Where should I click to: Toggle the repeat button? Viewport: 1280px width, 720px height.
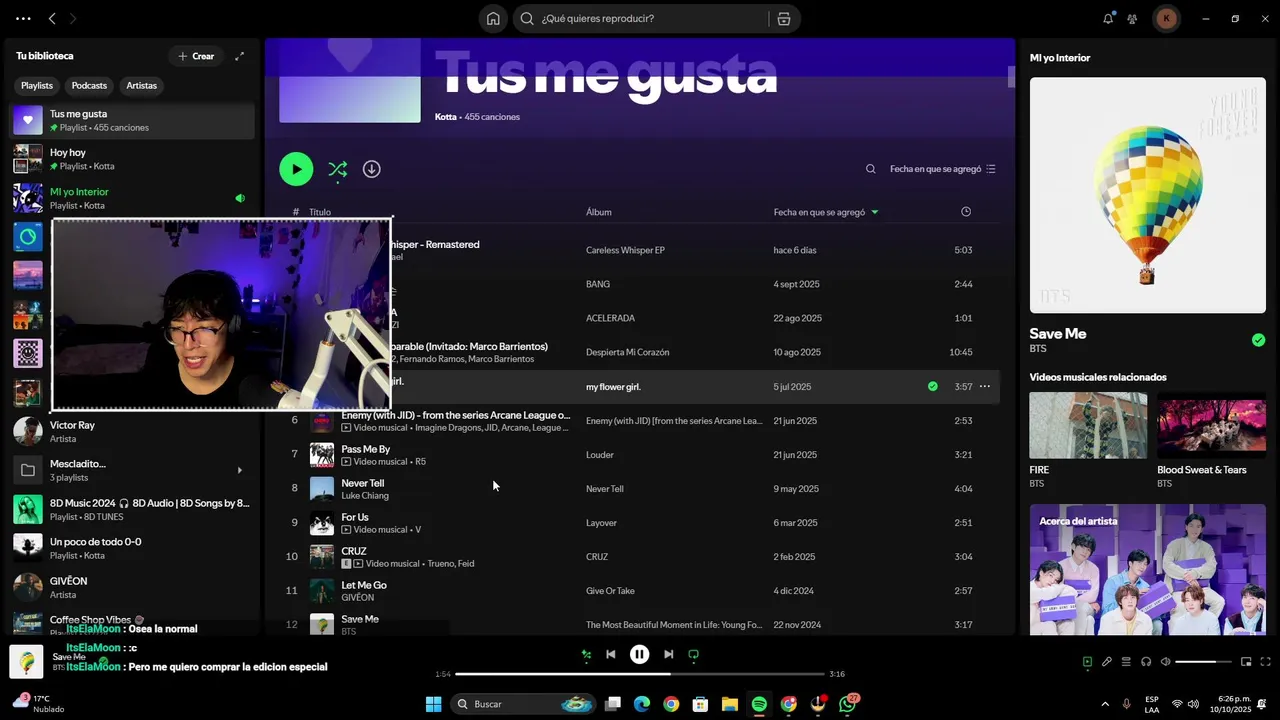click(693, 654)
